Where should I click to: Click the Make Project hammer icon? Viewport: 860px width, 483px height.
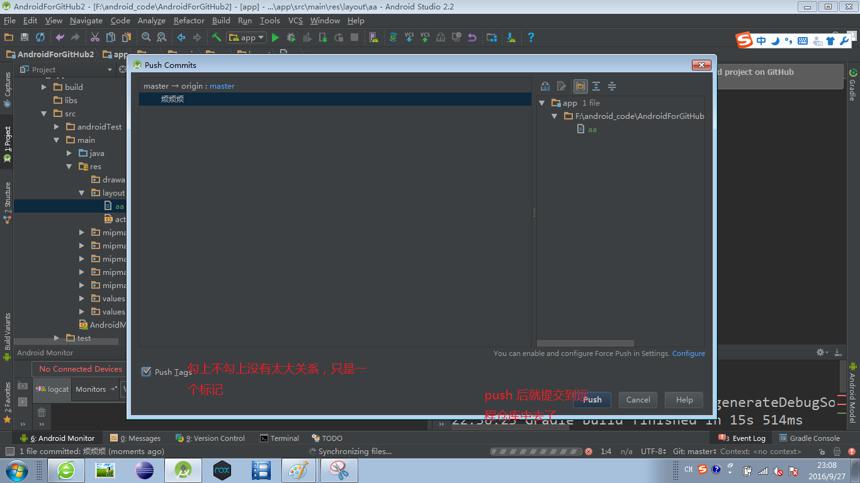[217, 38]
